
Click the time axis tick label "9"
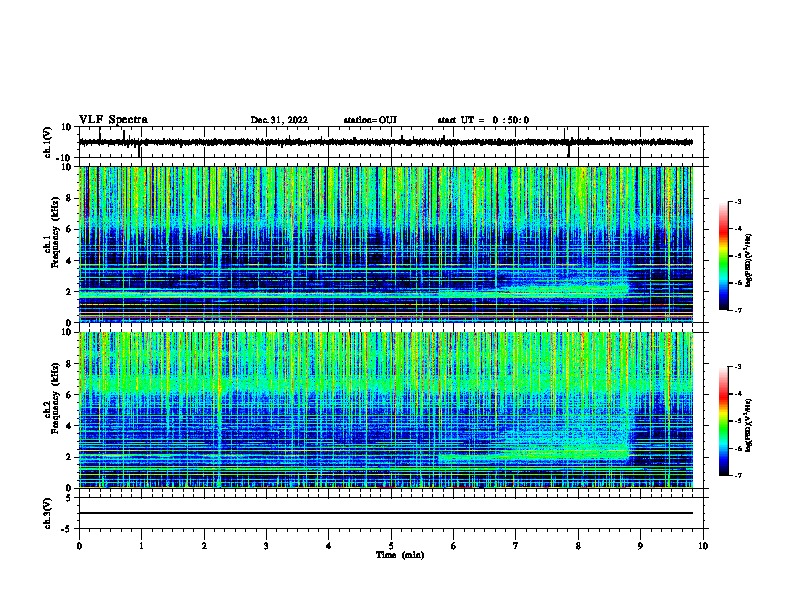tap(640, 546)
